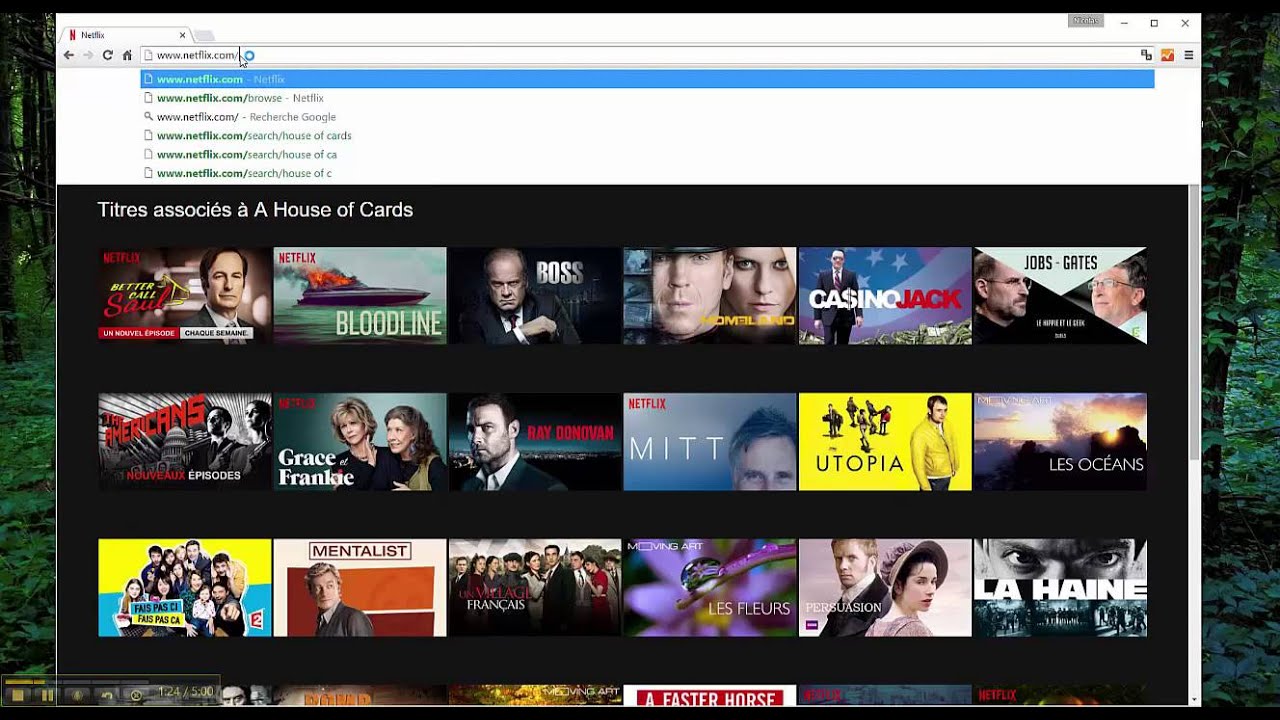Open the Persuasion title card
The height and width of the screenshot is (720, 1280).
point(885,588)
